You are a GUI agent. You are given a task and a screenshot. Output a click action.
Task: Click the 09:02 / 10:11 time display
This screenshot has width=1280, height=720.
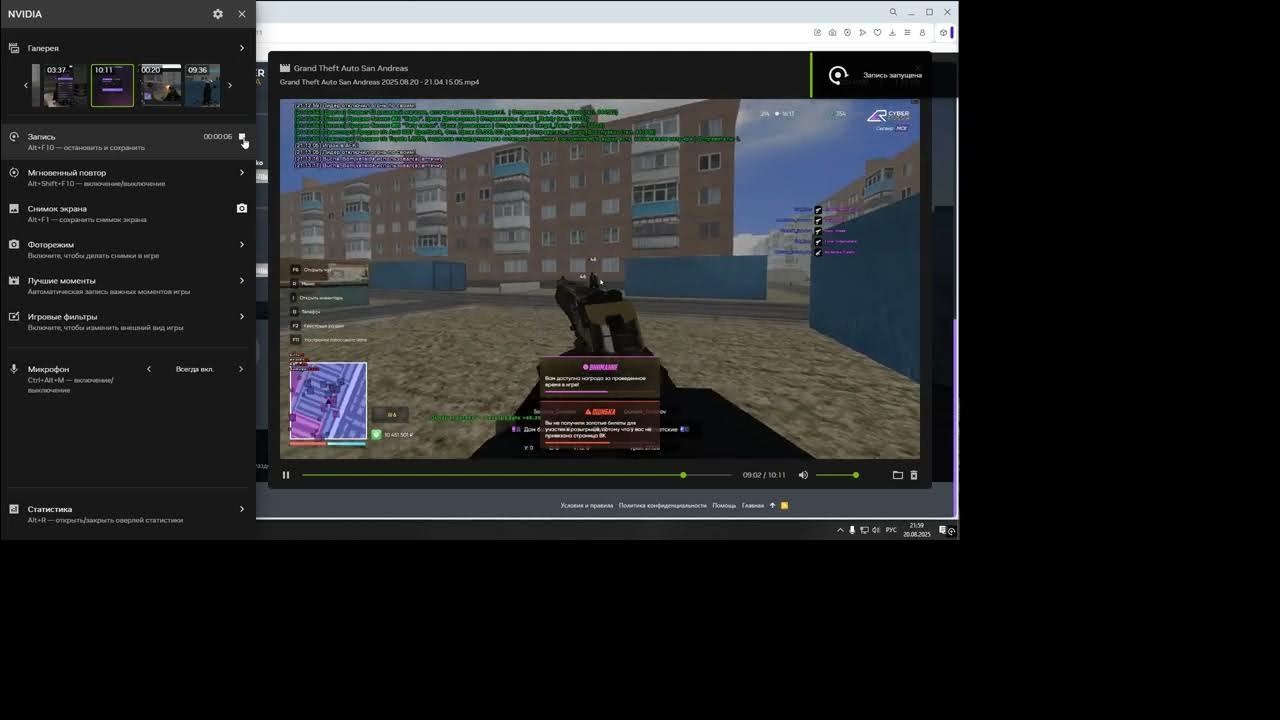(764, 475)
